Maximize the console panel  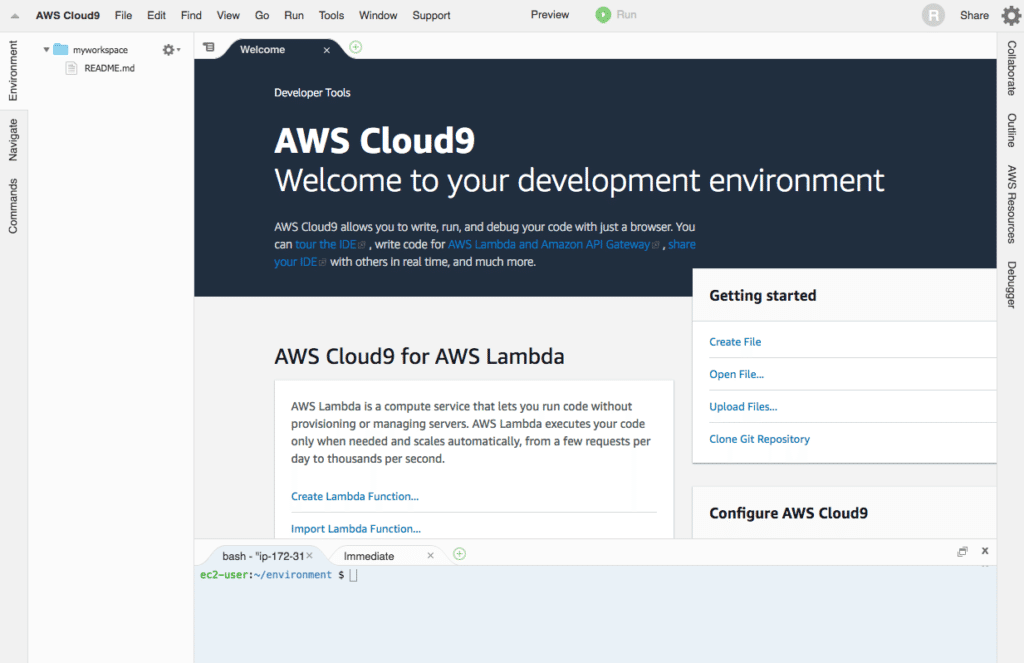(962, 551)
